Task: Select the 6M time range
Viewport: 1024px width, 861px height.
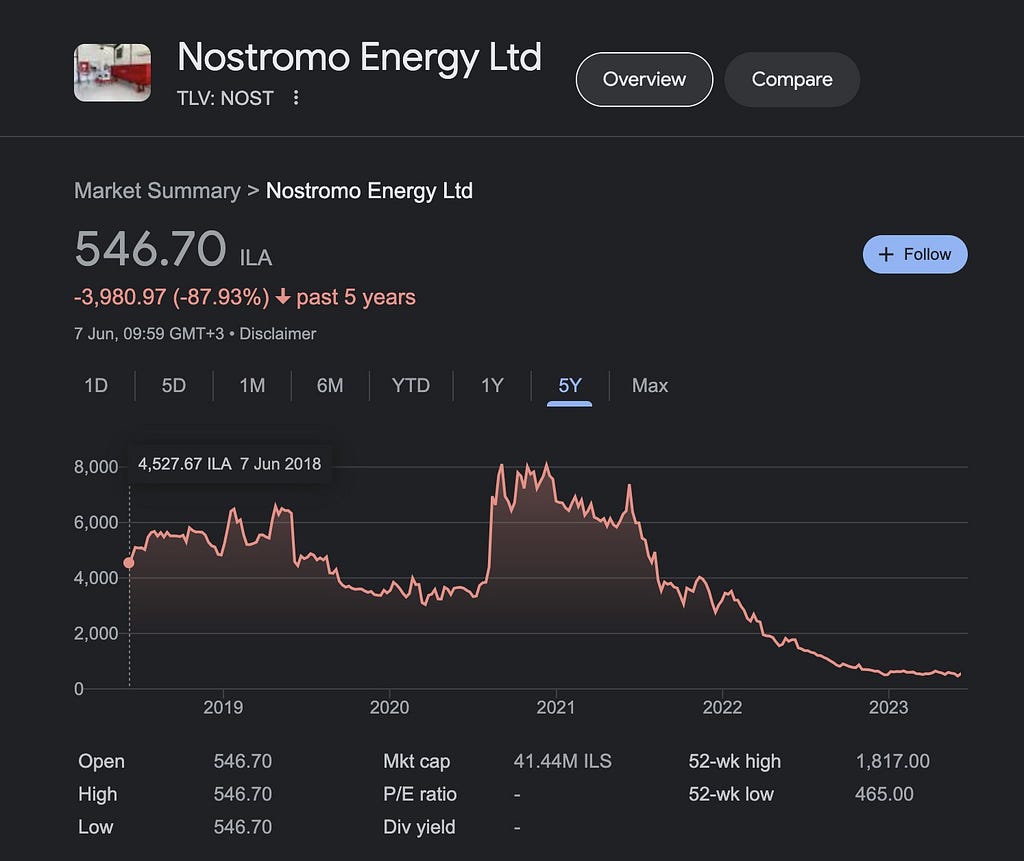Action: (x=330, y=385)
